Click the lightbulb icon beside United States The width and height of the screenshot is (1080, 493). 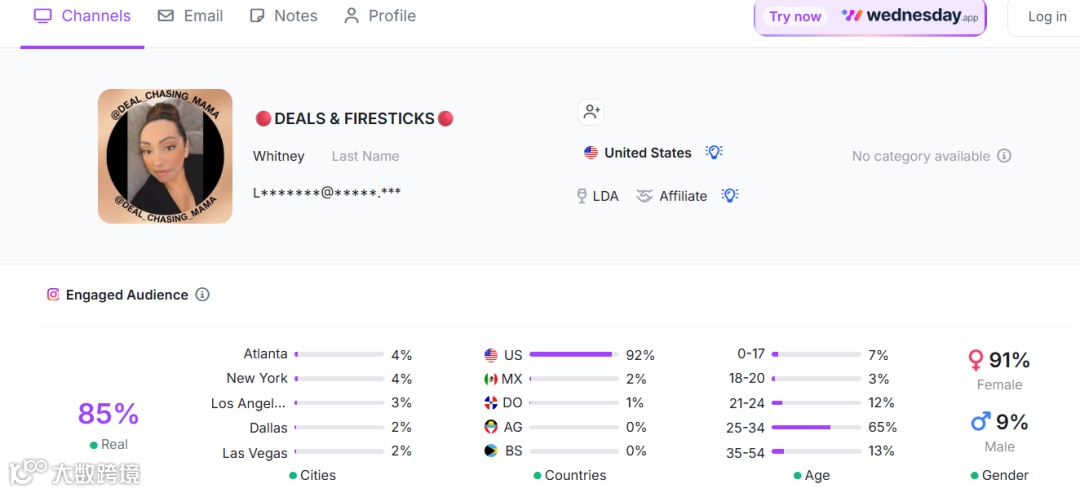(x=714, y=152)
